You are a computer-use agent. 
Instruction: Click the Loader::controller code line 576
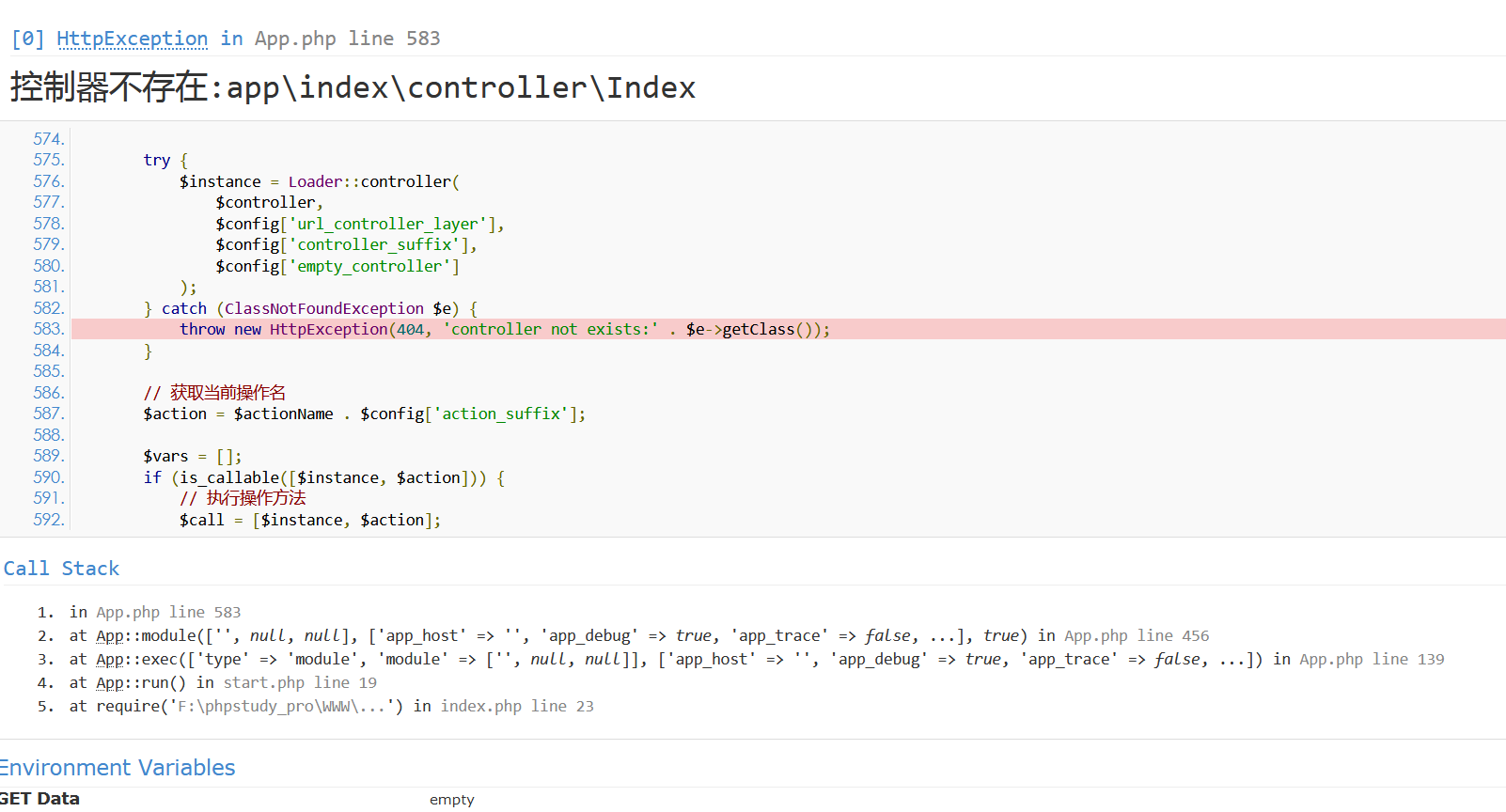[319, 181]
